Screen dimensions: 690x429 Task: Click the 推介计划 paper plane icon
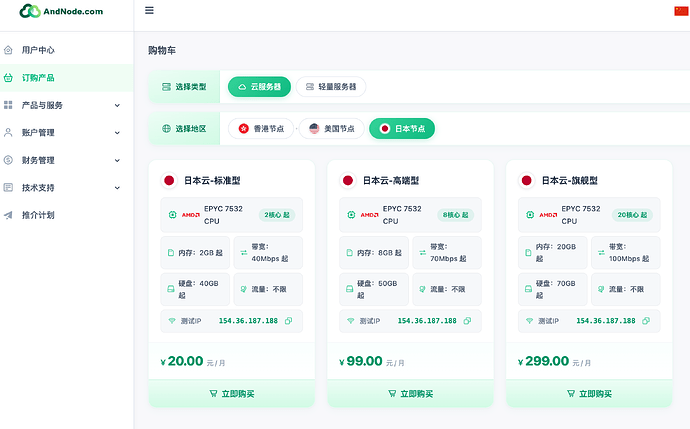(8, 215)
